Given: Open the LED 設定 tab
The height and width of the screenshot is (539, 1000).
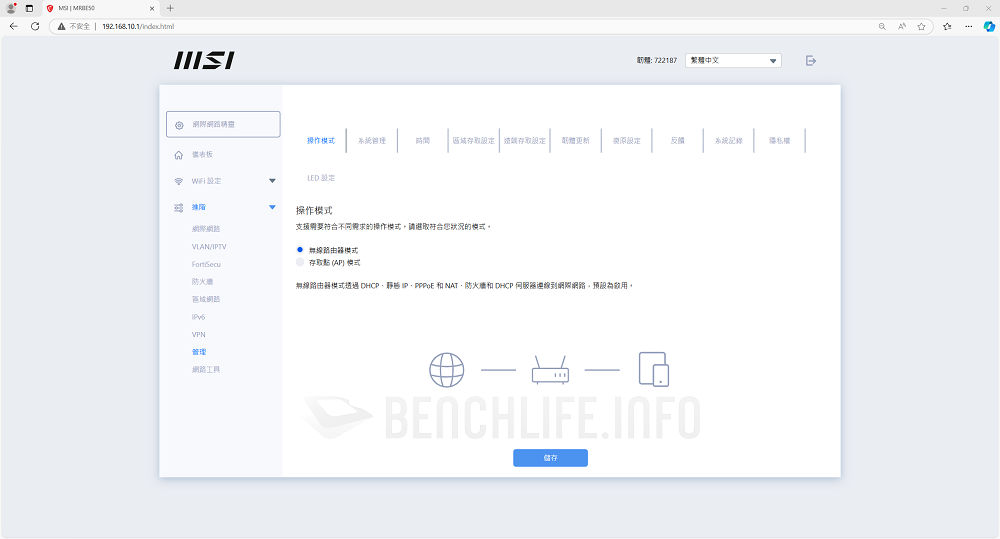Looking at the screenshot, I should click(x=321, y=178).
